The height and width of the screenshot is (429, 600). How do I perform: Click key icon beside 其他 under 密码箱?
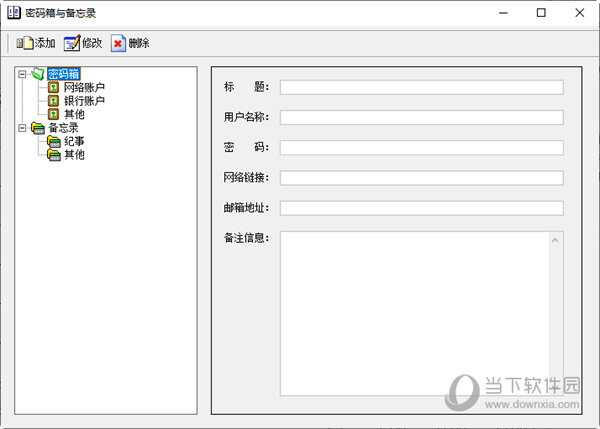tap(53, 114)
